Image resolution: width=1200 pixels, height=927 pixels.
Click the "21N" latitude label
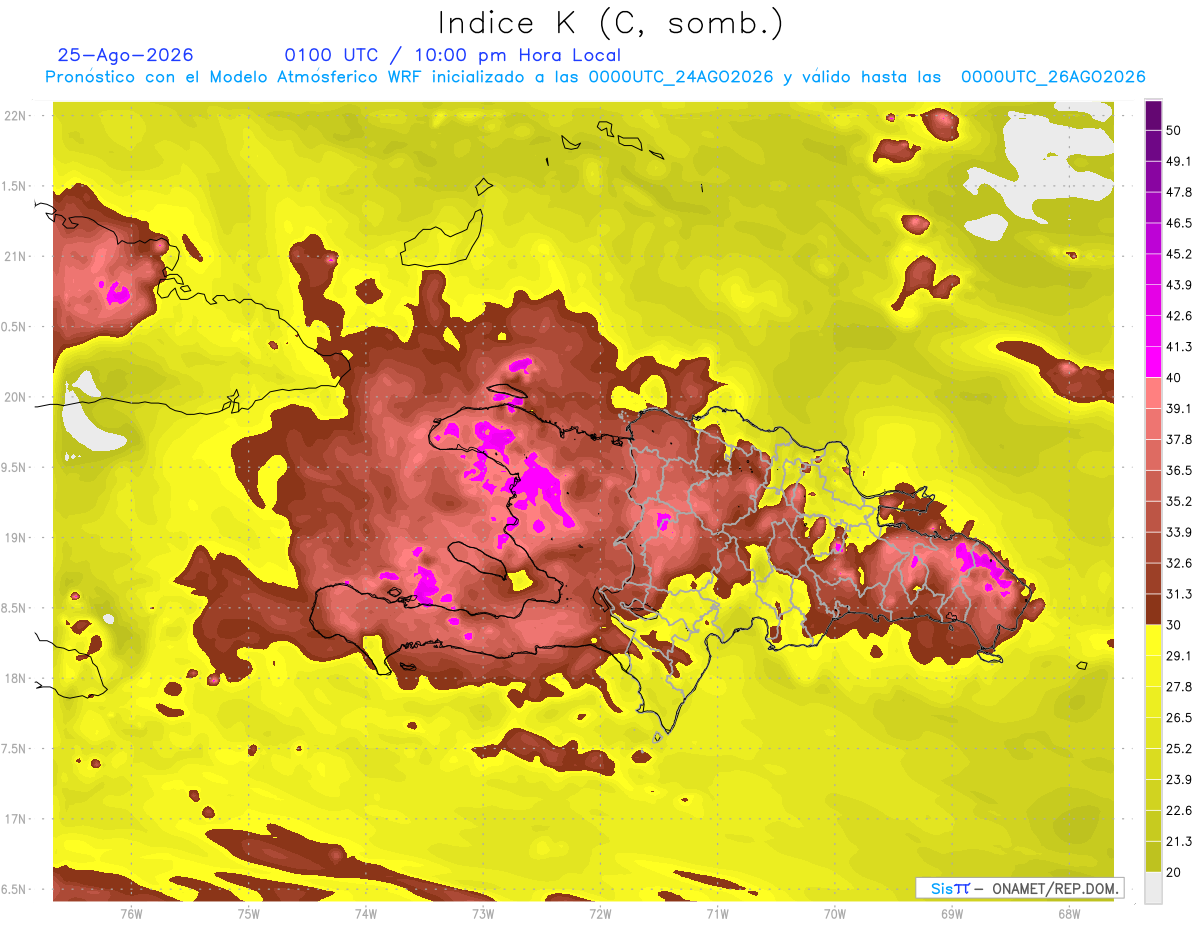coord(15,256)
